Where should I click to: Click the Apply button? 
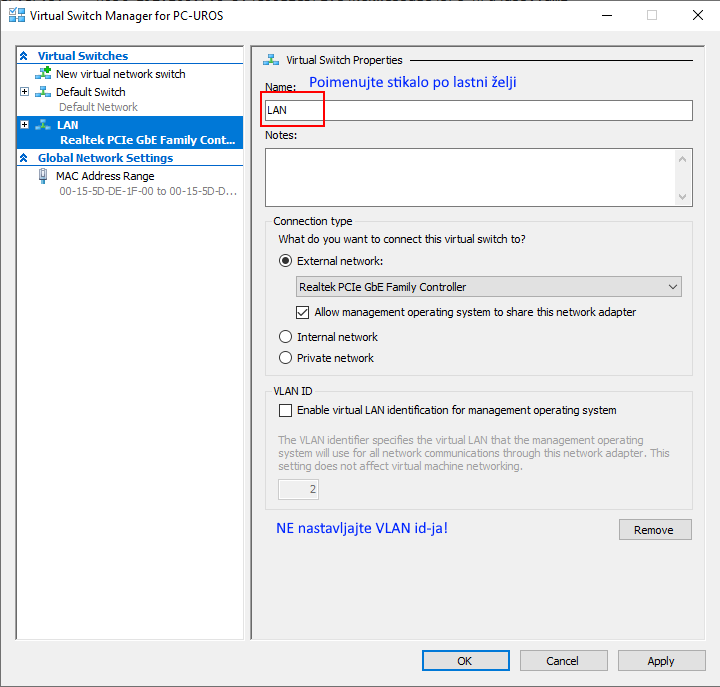(x=661, y=660)
